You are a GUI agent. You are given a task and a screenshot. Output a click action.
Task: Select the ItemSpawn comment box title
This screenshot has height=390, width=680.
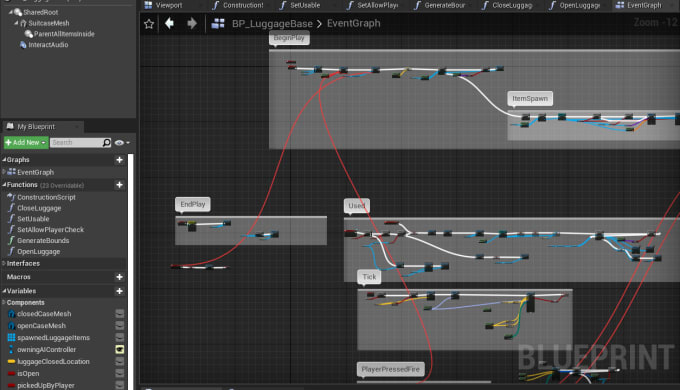pyautogui.click(x=530, y=98)
